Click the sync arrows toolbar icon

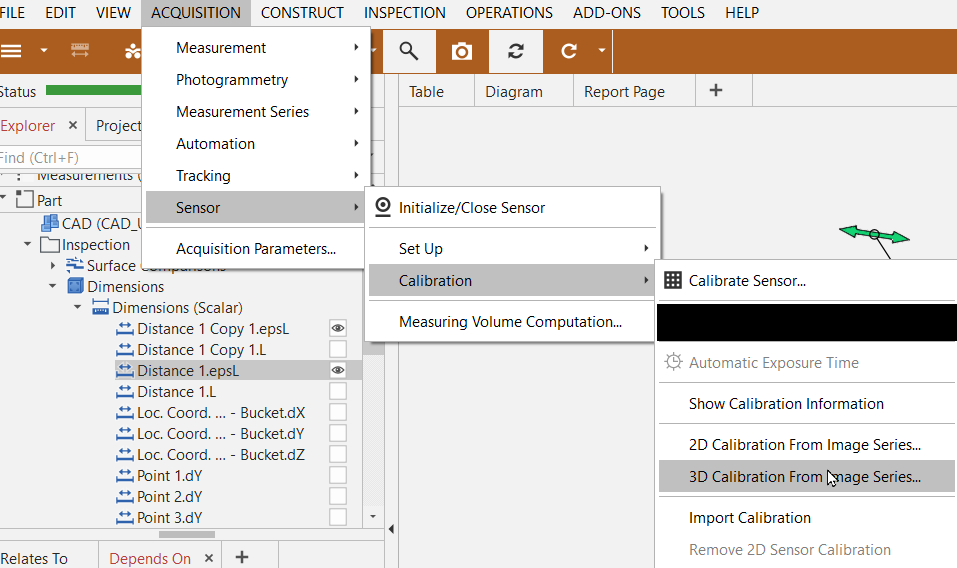coord(515,51)
